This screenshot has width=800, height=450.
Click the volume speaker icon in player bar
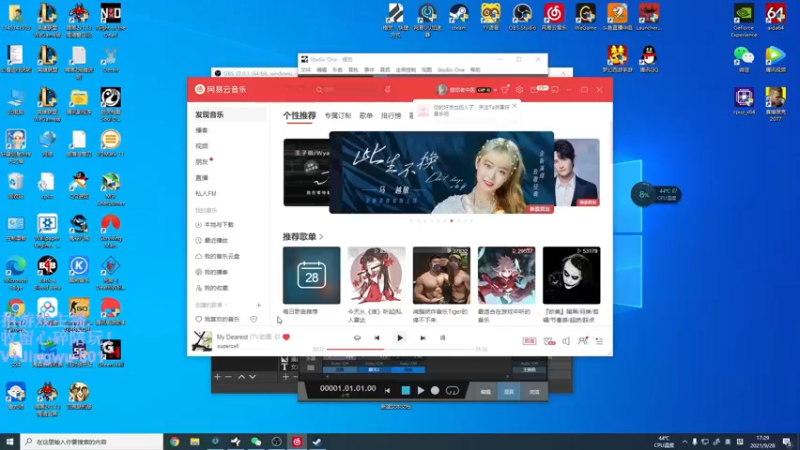566,341
